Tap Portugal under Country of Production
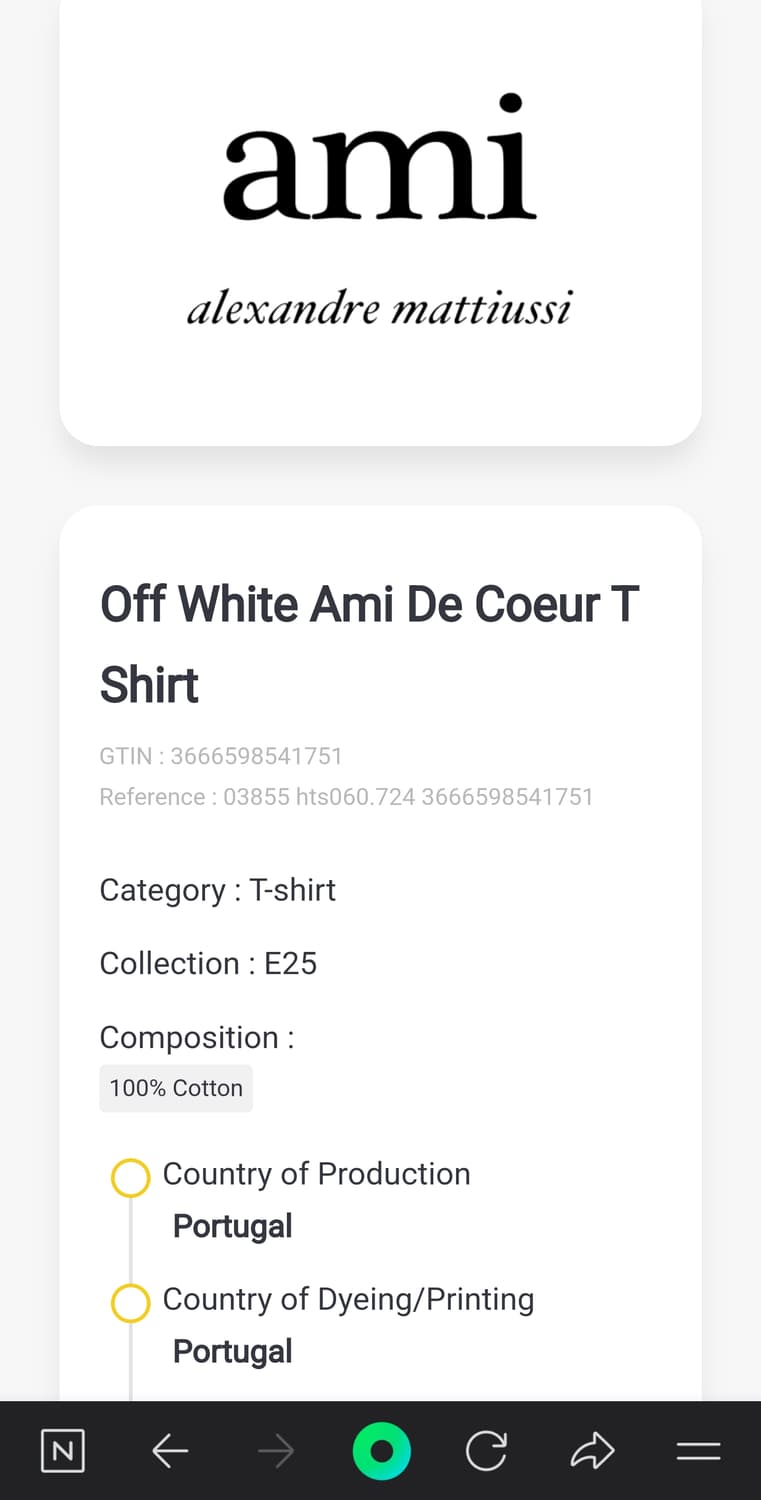 point(232,1226)
